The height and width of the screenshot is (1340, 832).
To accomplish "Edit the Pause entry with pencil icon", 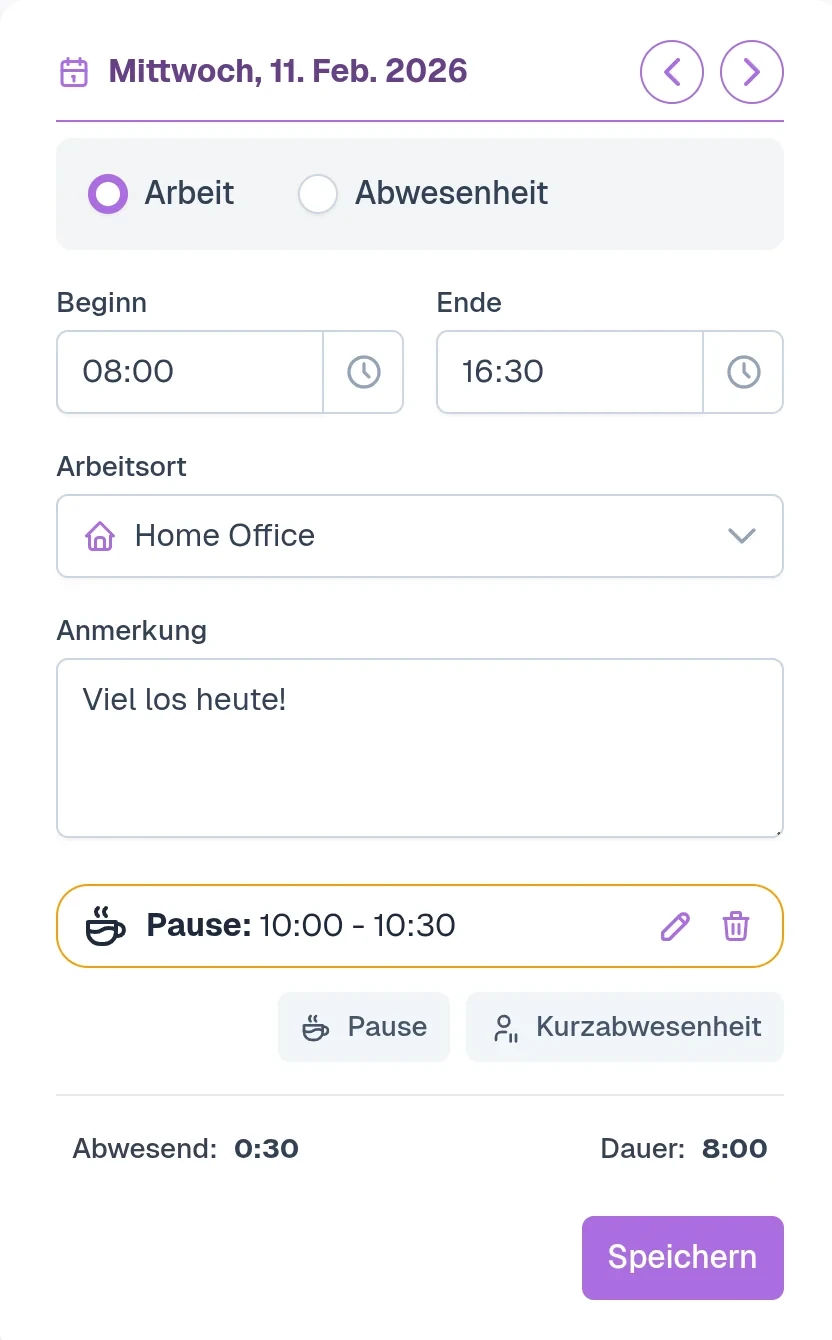I will (x=675, y=926).
